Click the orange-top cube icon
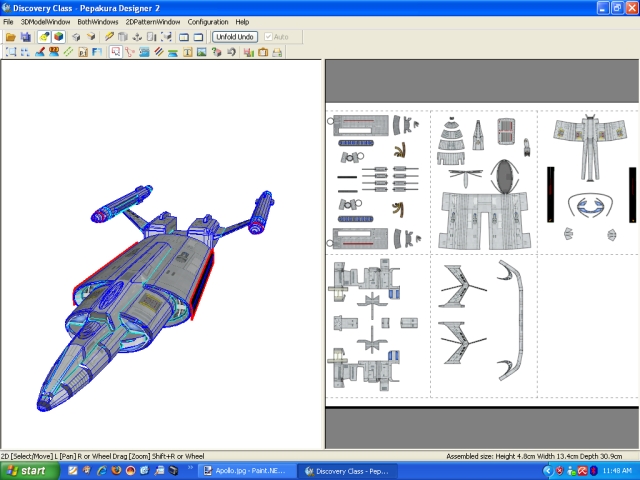Image resolution: width=640 pixels, height=480 pixels. point(91,37)
